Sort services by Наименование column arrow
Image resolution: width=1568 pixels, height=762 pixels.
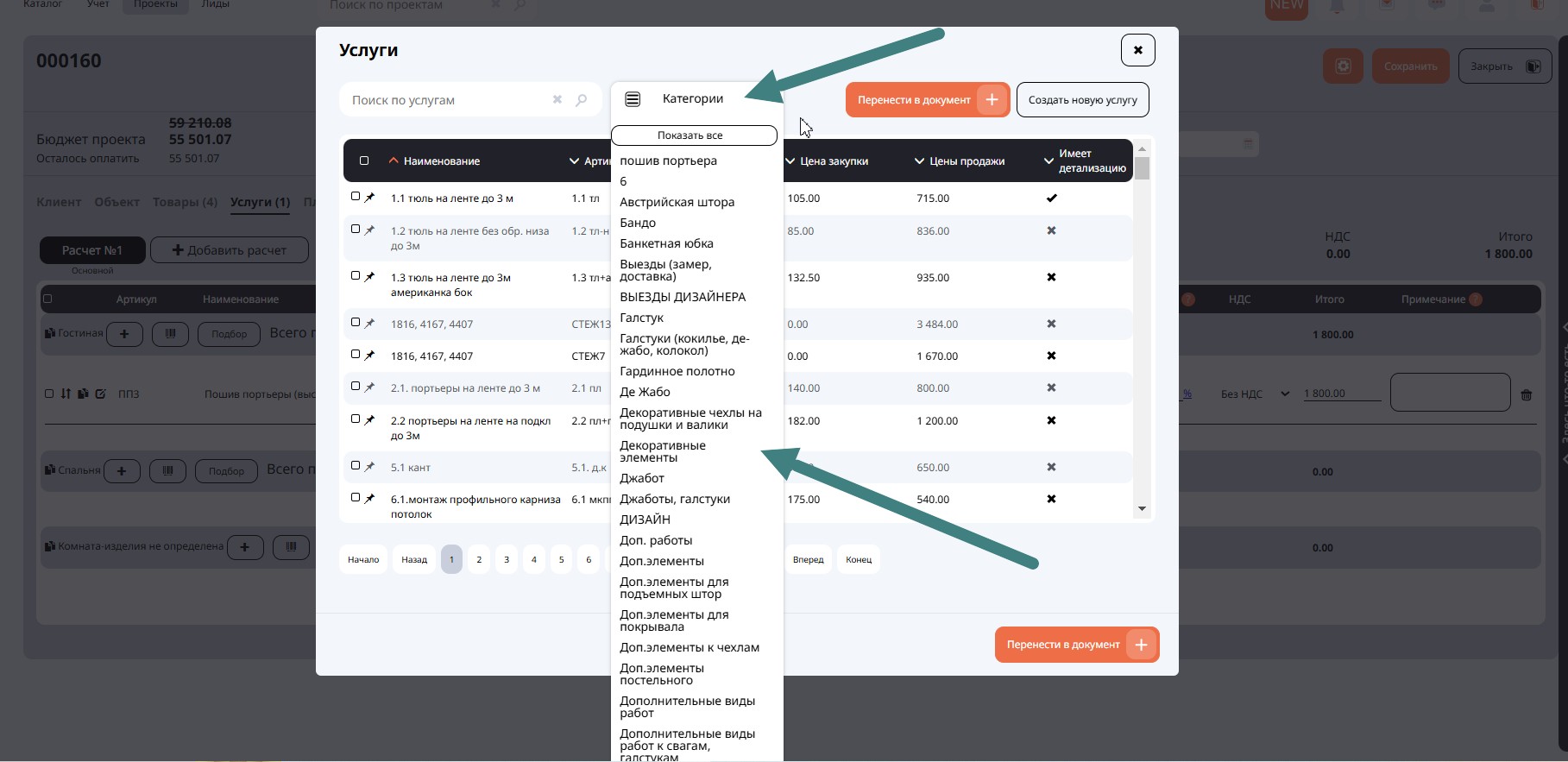click(394, 161)
